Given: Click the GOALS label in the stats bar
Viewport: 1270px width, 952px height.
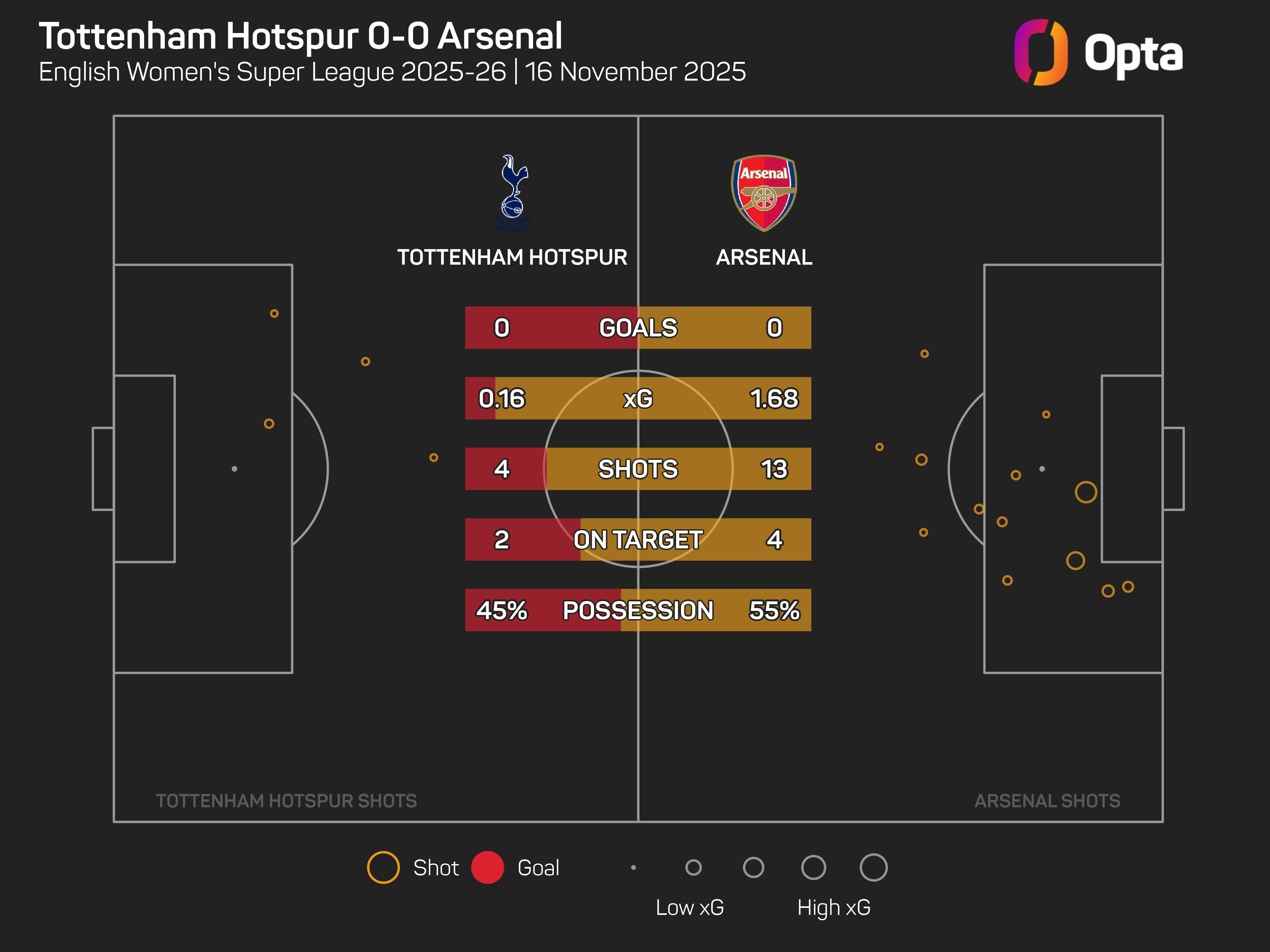Looking at the screenshot, I should click(638, 328).
